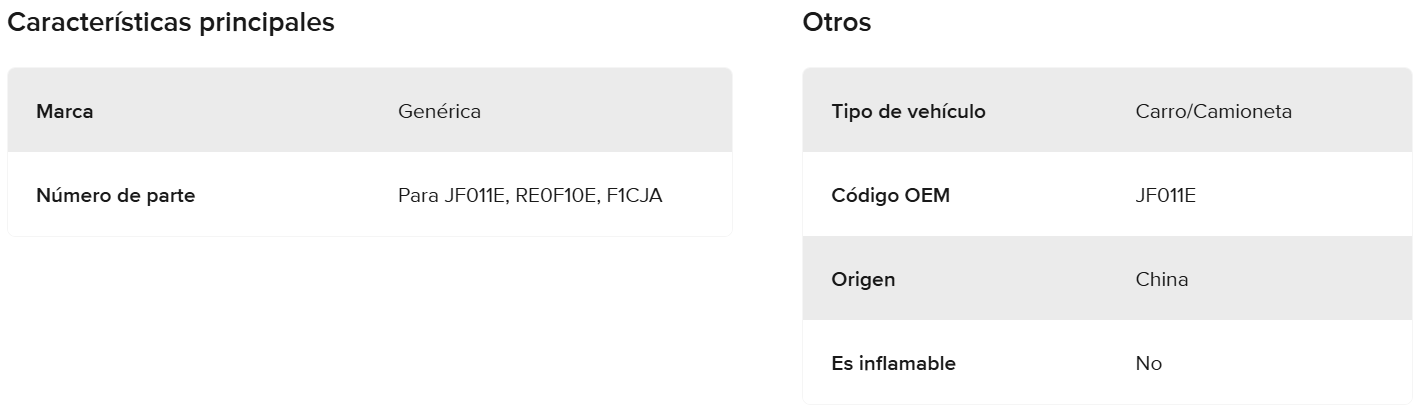Click the "Genérica" brand value
Image resolution: width=1424 pixels, height=414 pixels.
439,111
